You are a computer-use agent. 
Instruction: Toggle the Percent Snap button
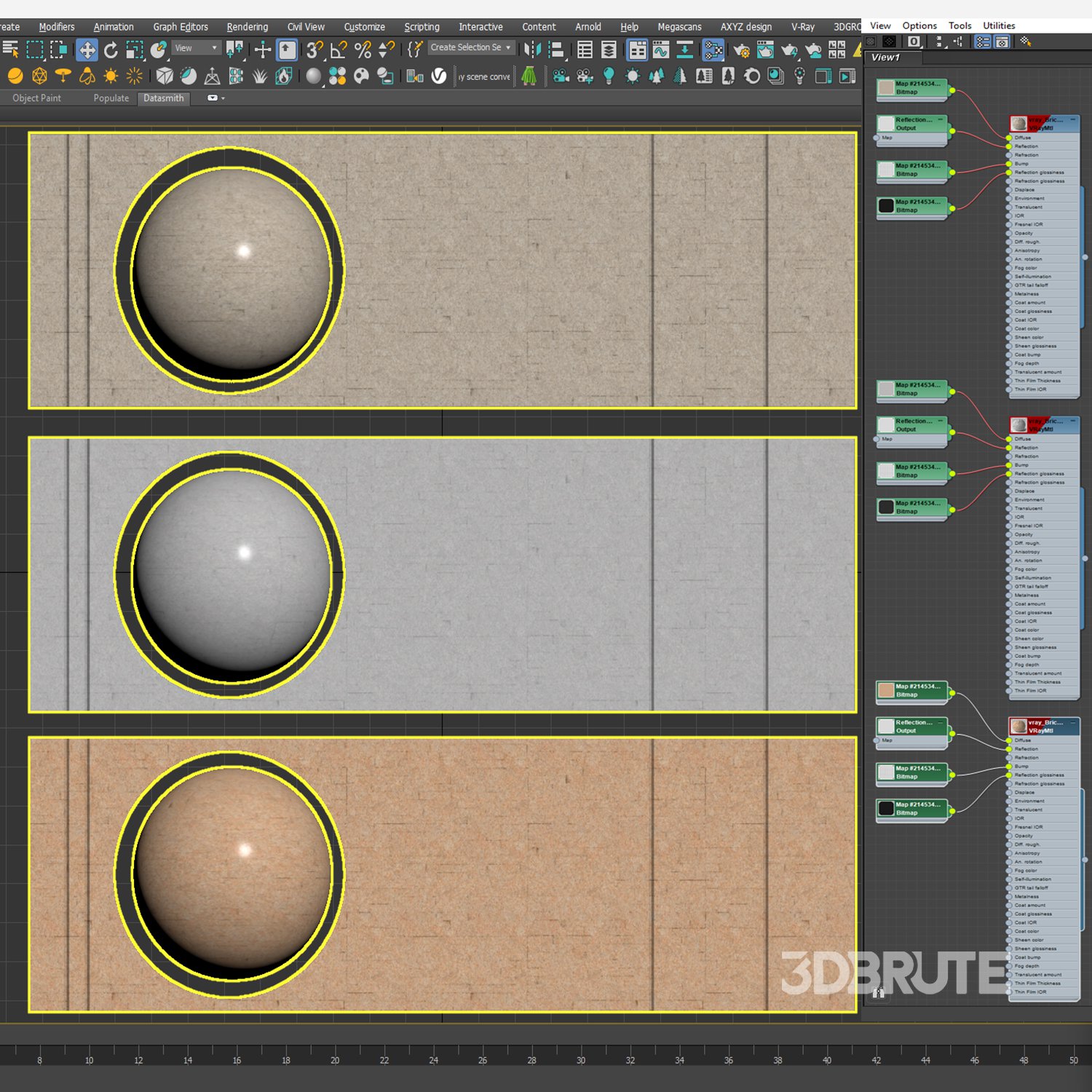tap(363, 50)
